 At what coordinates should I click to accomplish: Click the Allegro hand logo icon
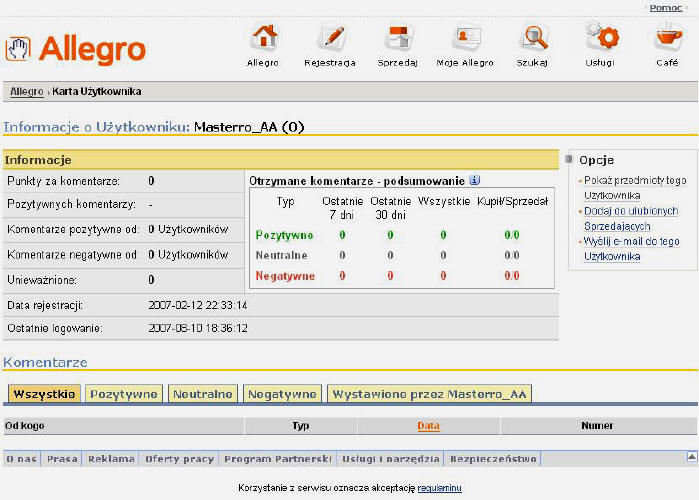18,48
